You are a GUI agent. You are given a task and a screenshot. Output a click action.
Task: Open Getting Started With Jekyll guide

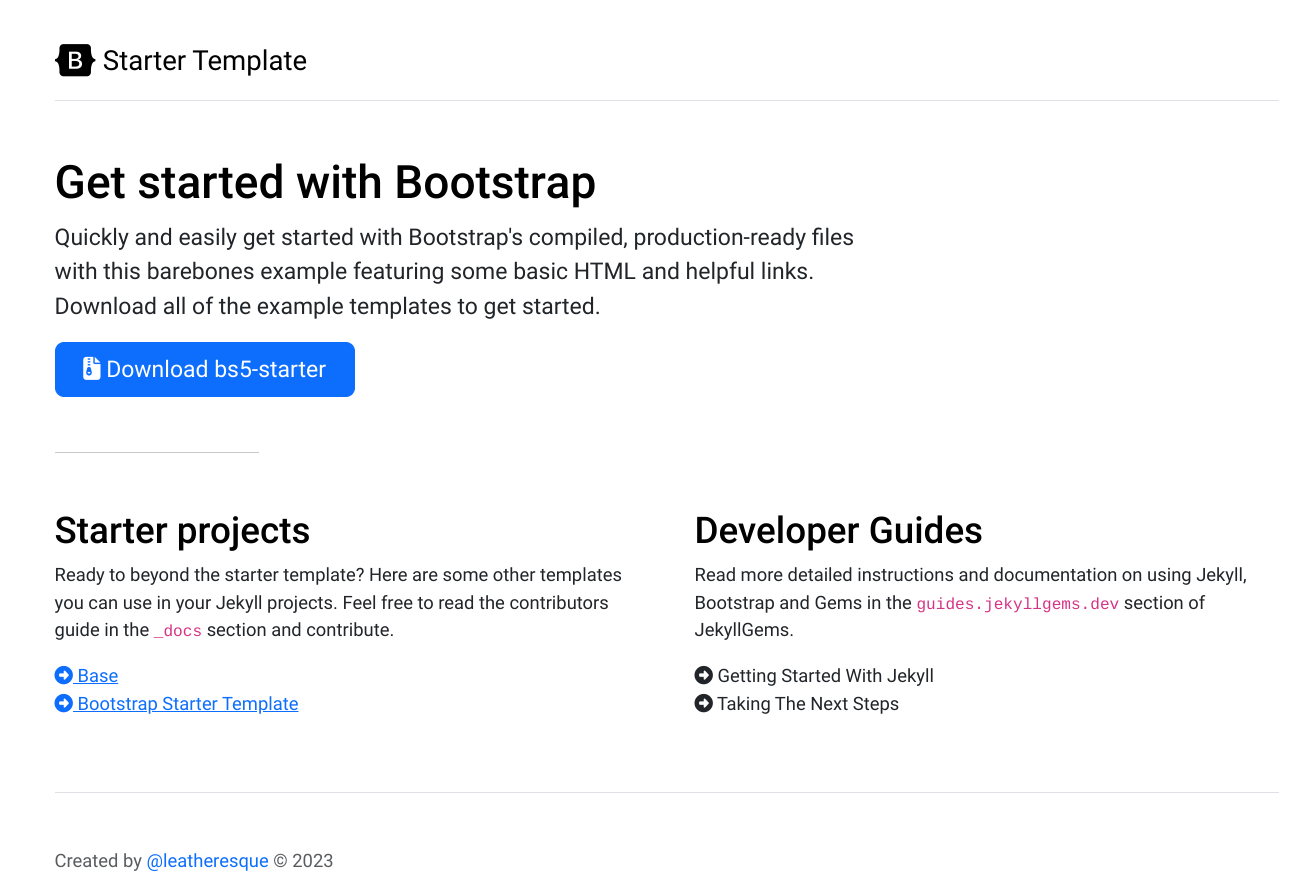coord(825,676)
